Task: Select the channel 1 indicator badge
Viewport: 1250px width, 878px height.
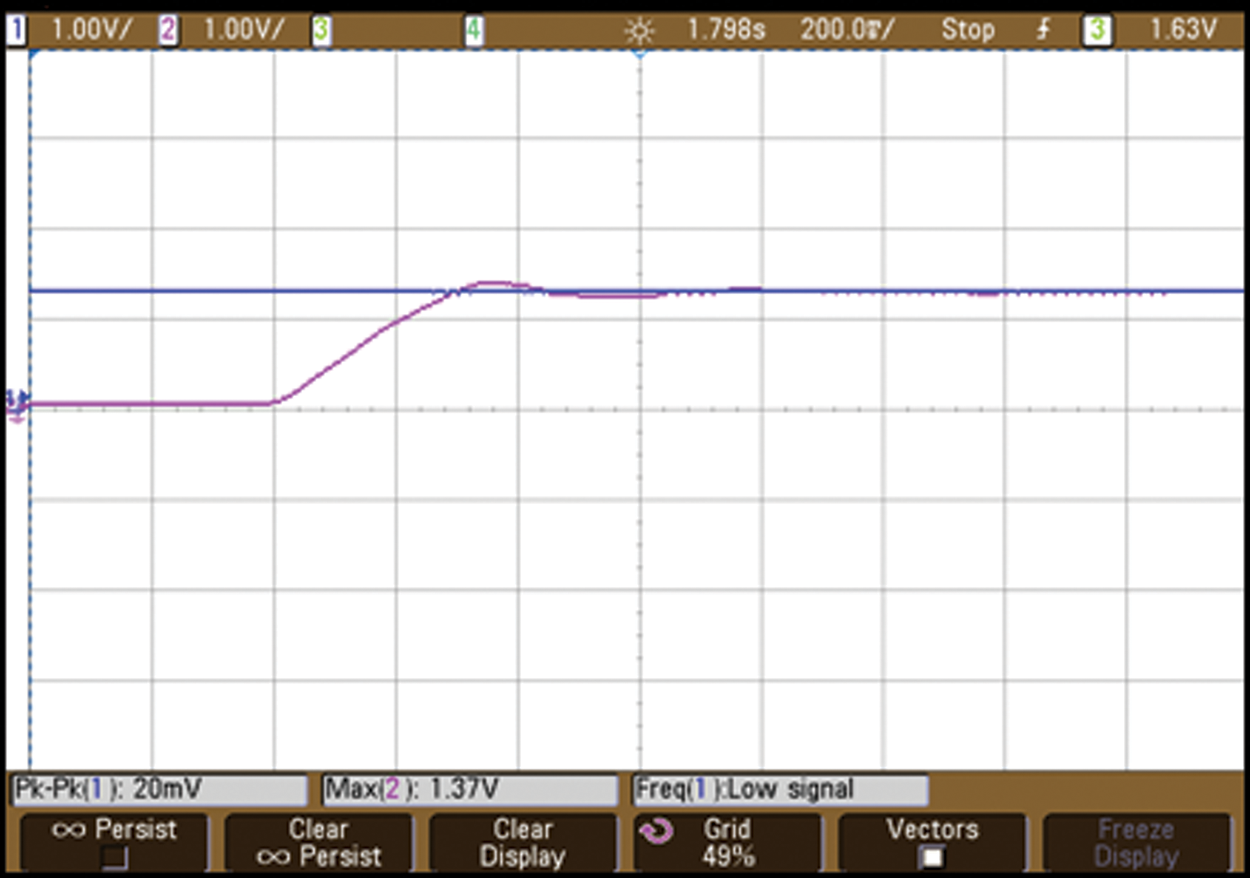Action: (x=15, y=30)
